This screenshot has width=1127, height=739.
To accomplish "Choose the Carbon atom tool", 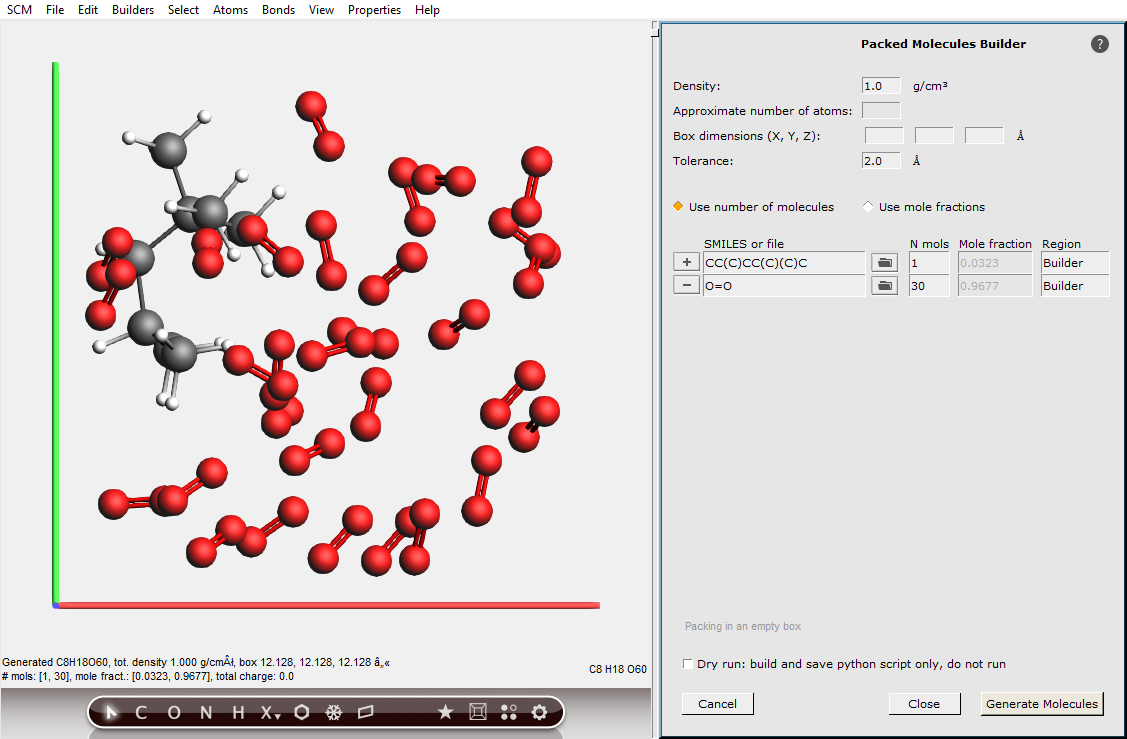I will pyautogui.click(x=141, y=712).
